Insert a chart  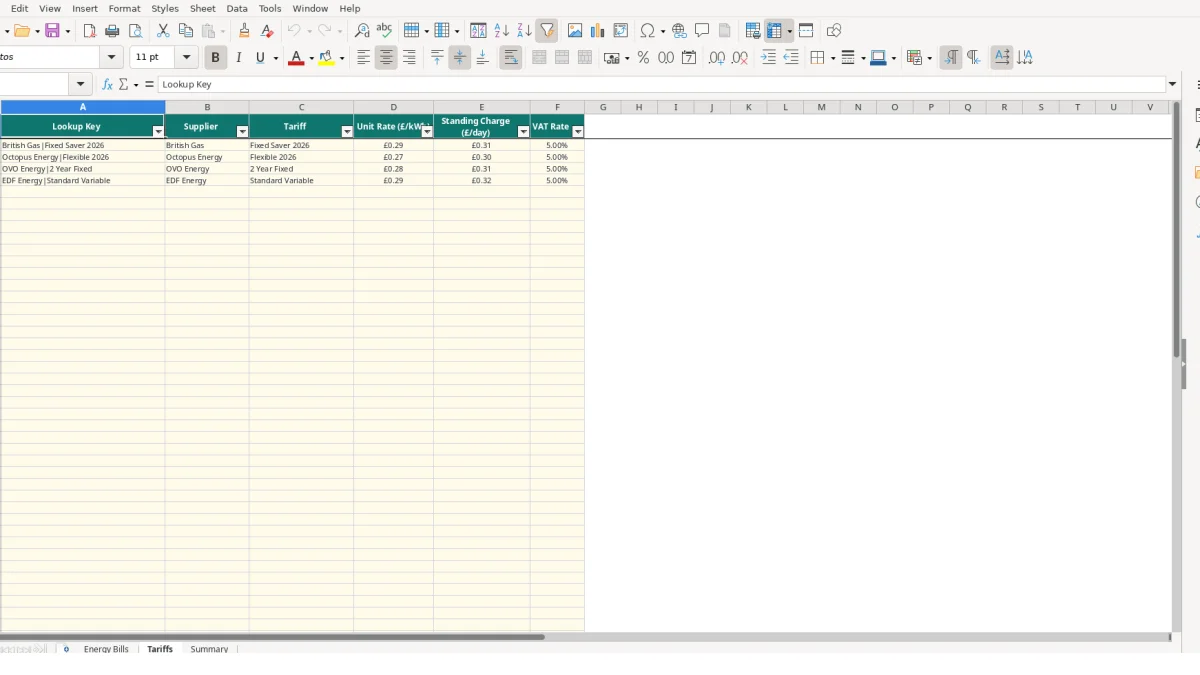tap(598, 31)
